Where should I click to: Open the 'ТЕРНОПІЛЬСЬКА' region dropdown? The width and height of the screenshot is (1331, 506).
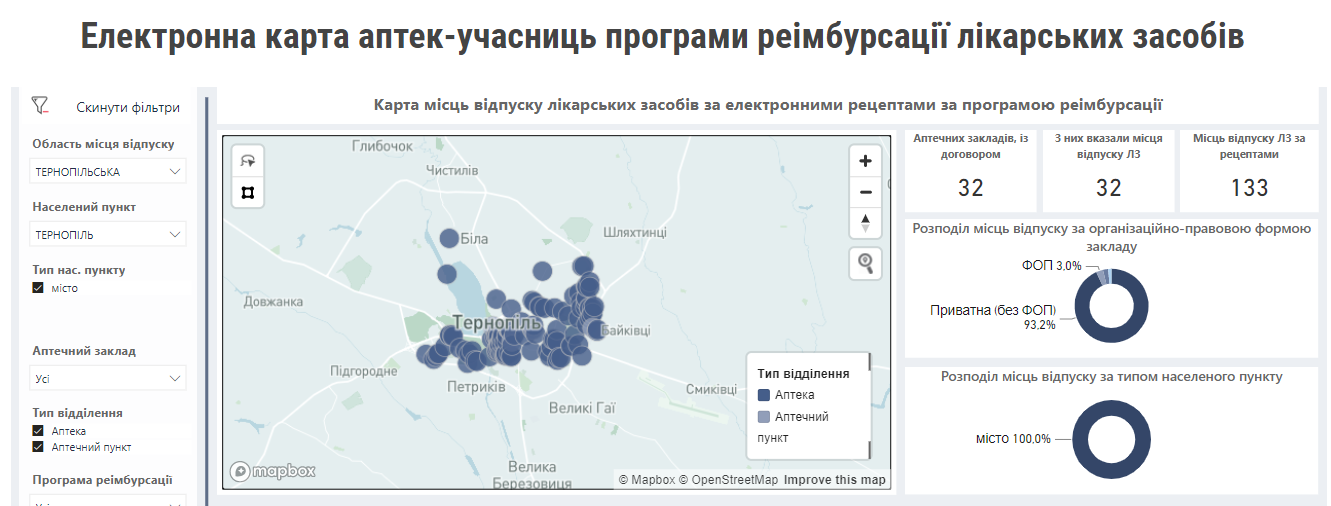coord(108,172)
